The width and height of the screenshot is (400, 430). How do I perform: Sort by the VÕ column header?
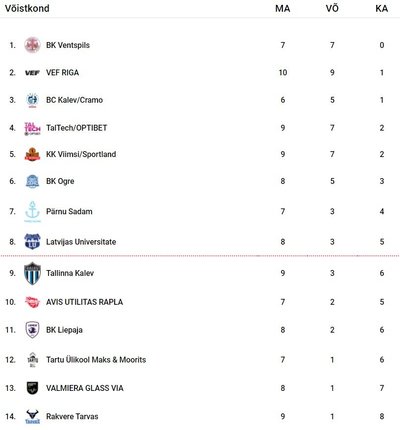point(332,8)
